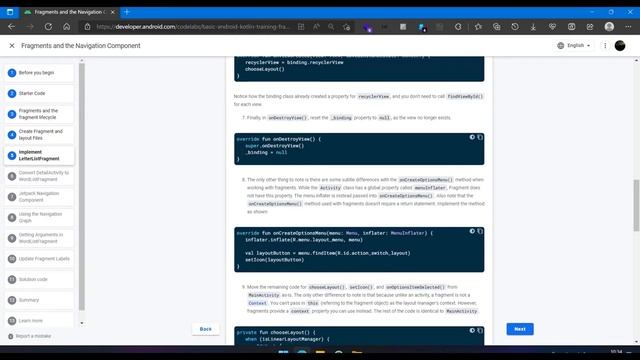Open step 10 Update Fragment Labels

pos(39,259)
